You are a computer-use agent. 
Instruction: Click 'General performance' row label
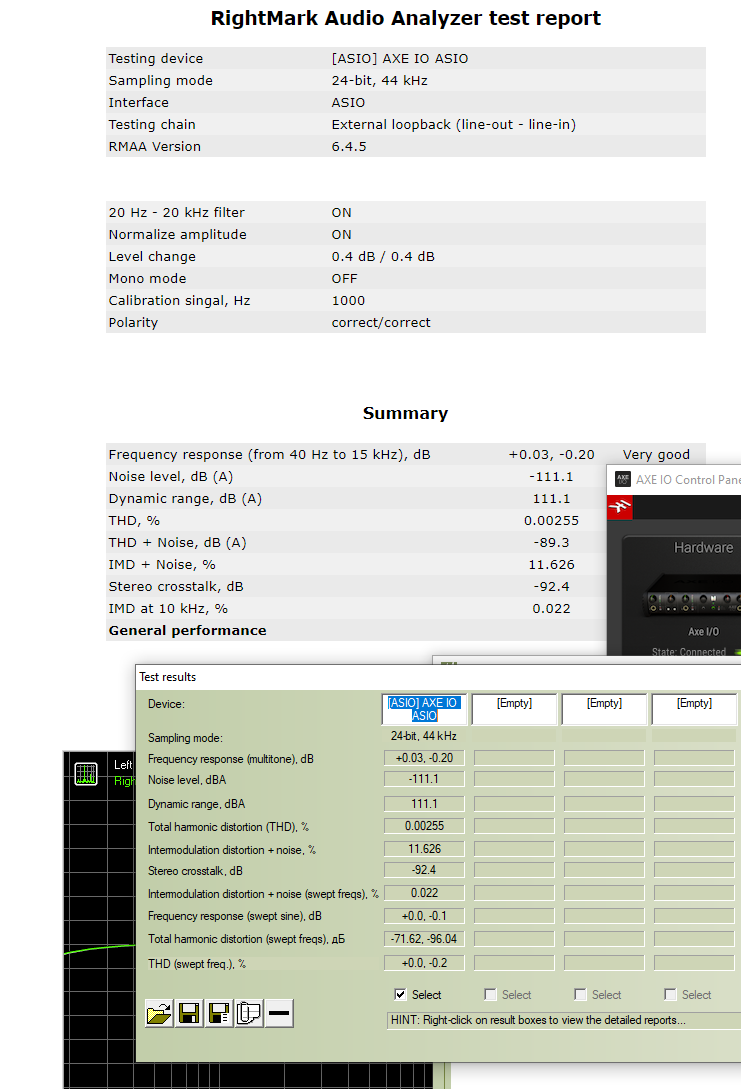point(188,631)
